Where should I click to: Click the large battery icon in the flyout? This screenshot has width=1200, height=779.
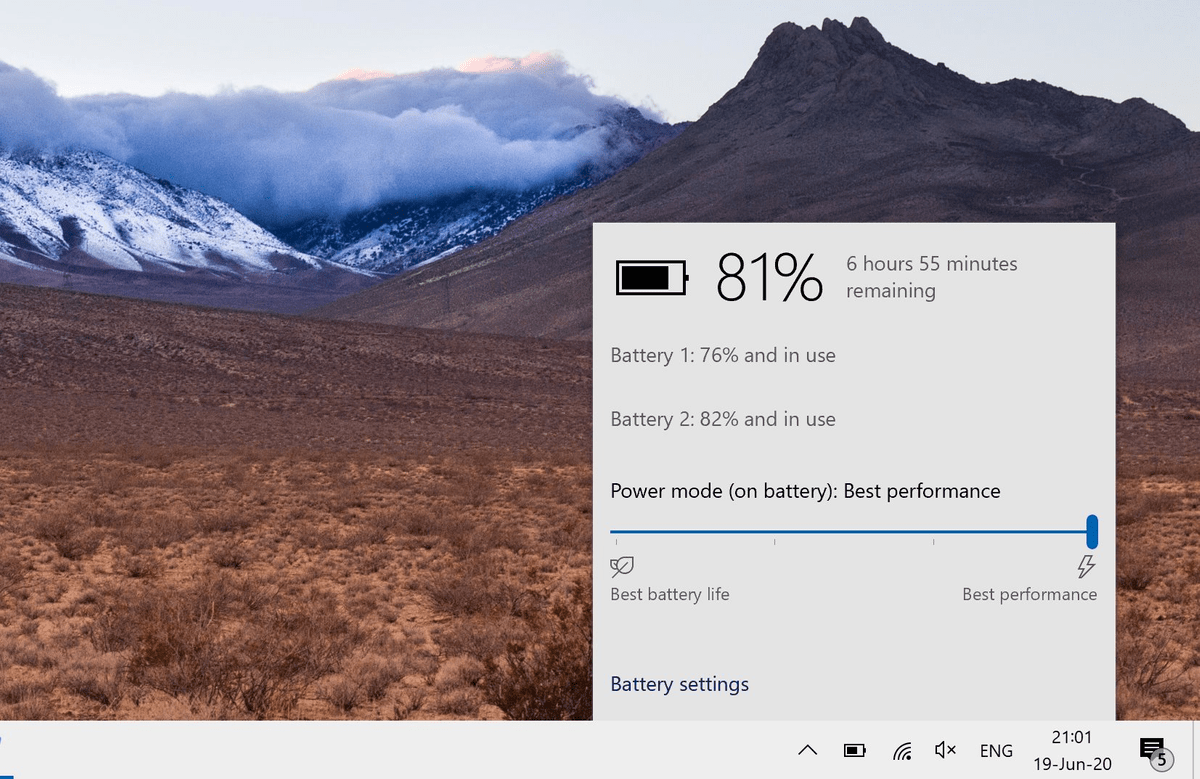pyautogui.click(x=650, y=278)
